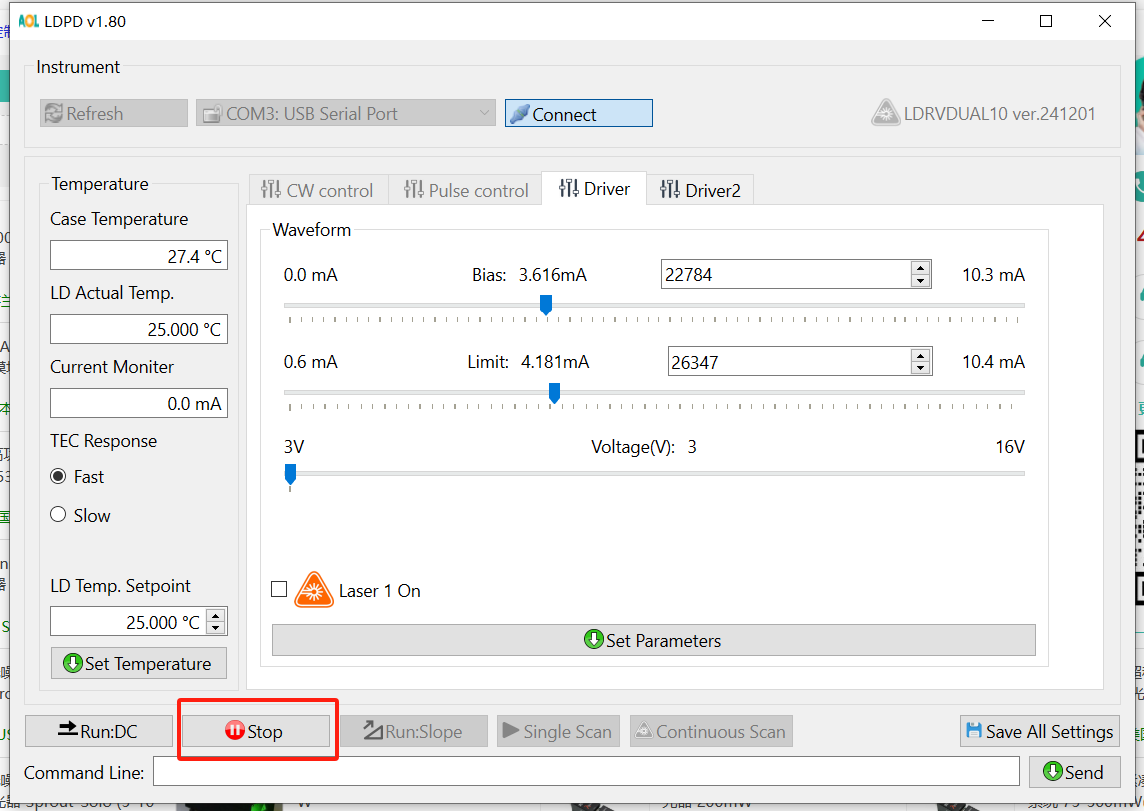Click the Set Parameters button
Screen dimensions: 1144x811
coord(653,640)
